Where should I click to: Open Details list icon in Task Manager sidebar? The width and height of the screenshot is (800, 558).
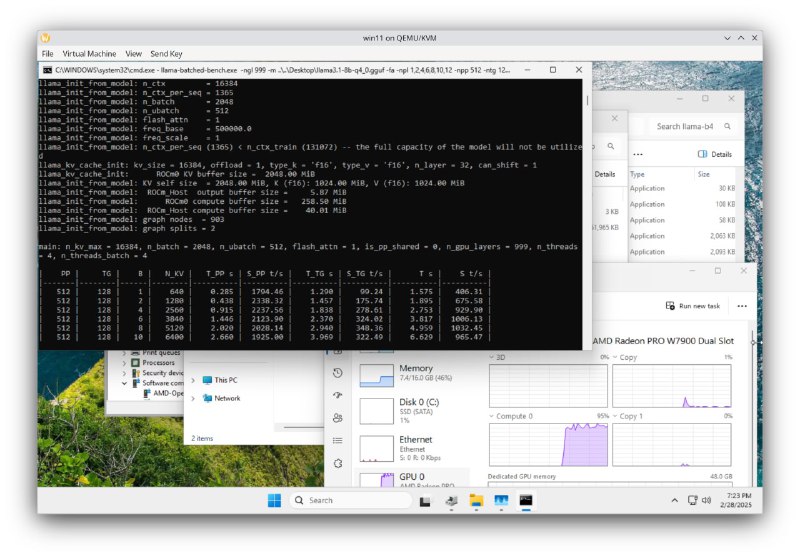click(x=337, y=440)
